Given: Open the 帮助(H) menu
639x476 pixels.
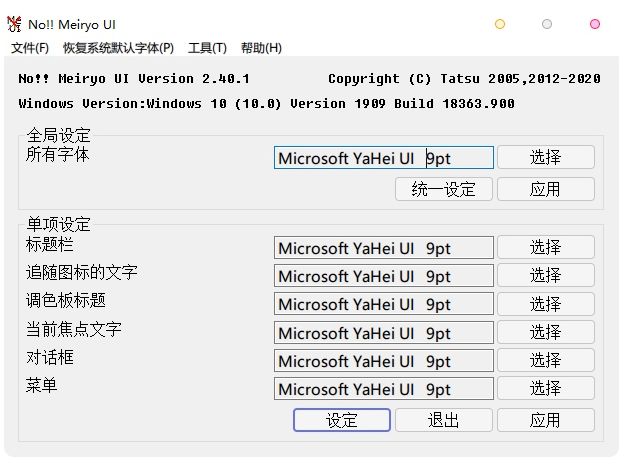Looking at the screenshot, I should (261, 48).
